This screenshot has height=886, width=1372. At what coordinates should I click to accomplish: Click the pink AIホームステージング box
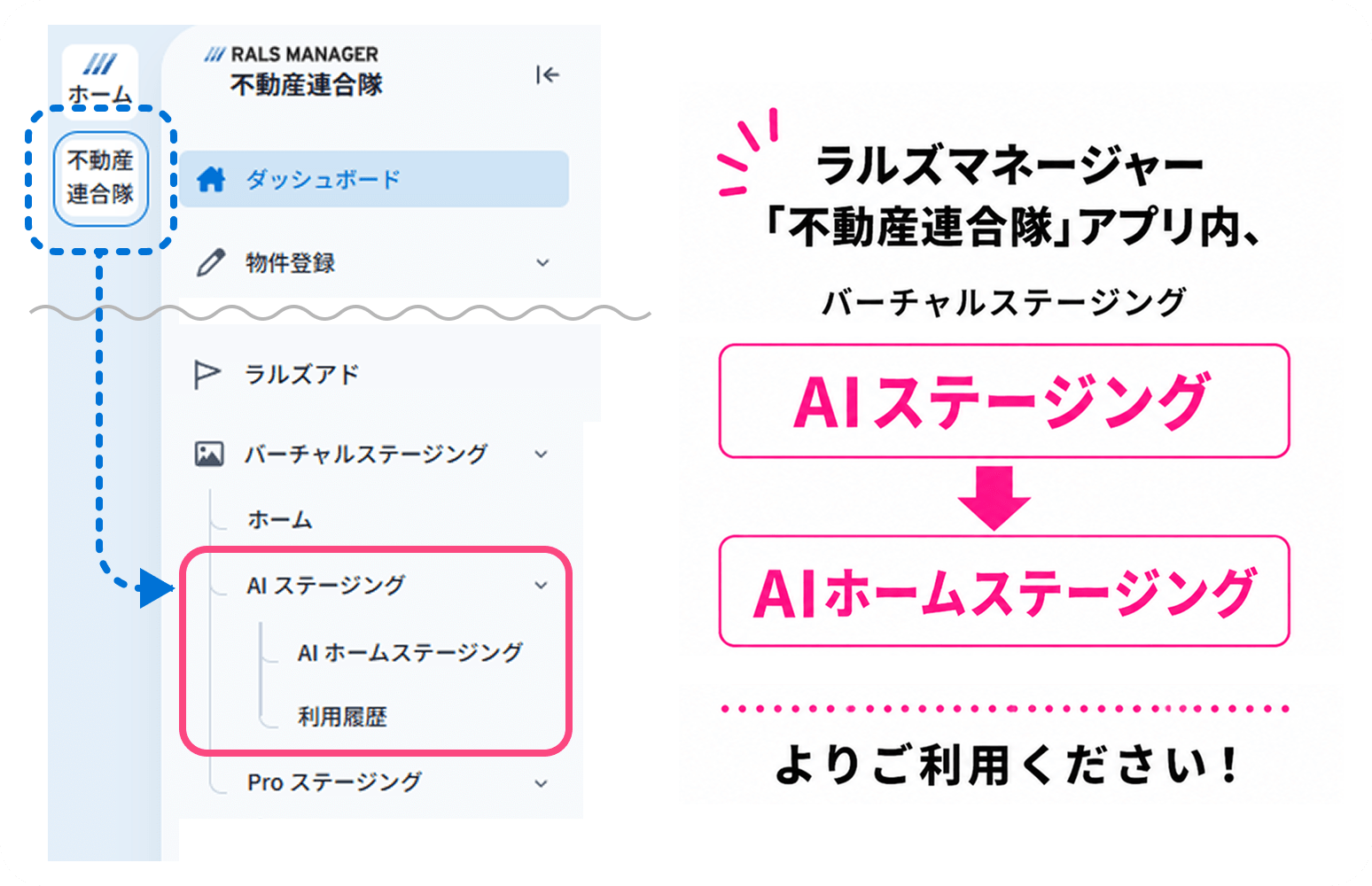click(x=1004, y=591)
